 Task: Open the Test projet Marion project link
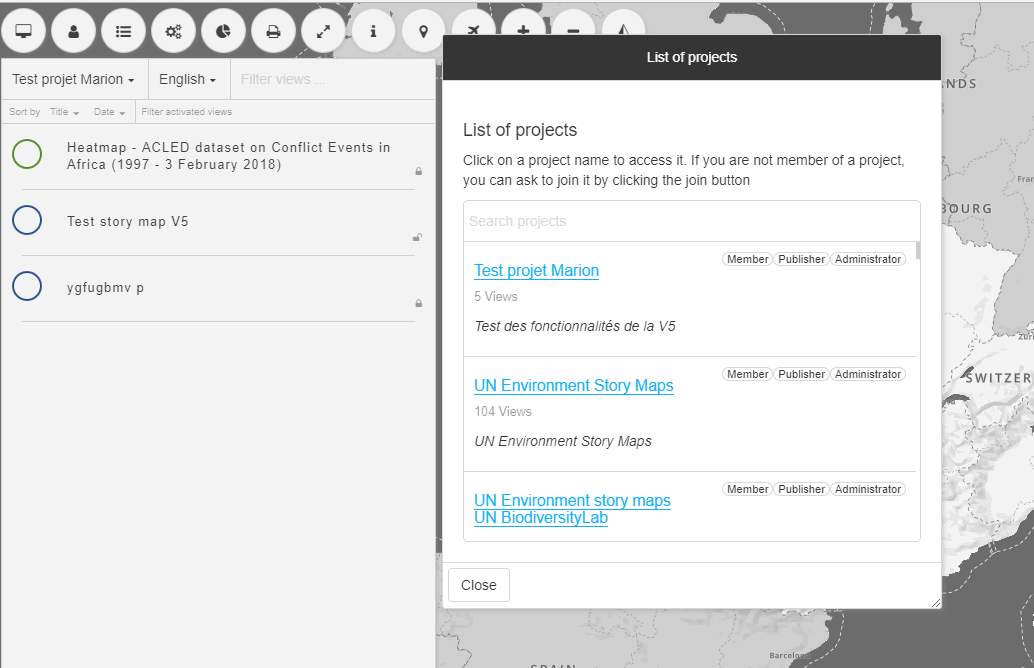[x=536, y=271]
